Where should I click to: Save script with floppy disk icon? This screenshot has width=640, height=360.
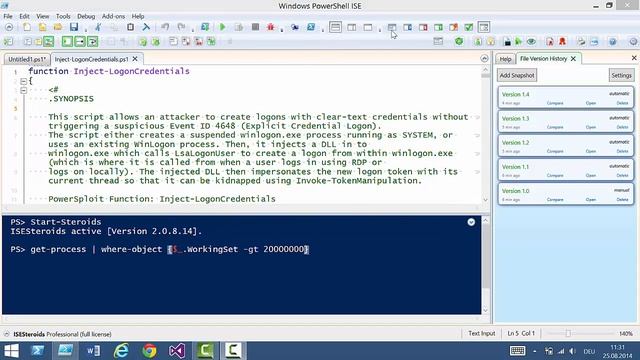coord(74,27)
